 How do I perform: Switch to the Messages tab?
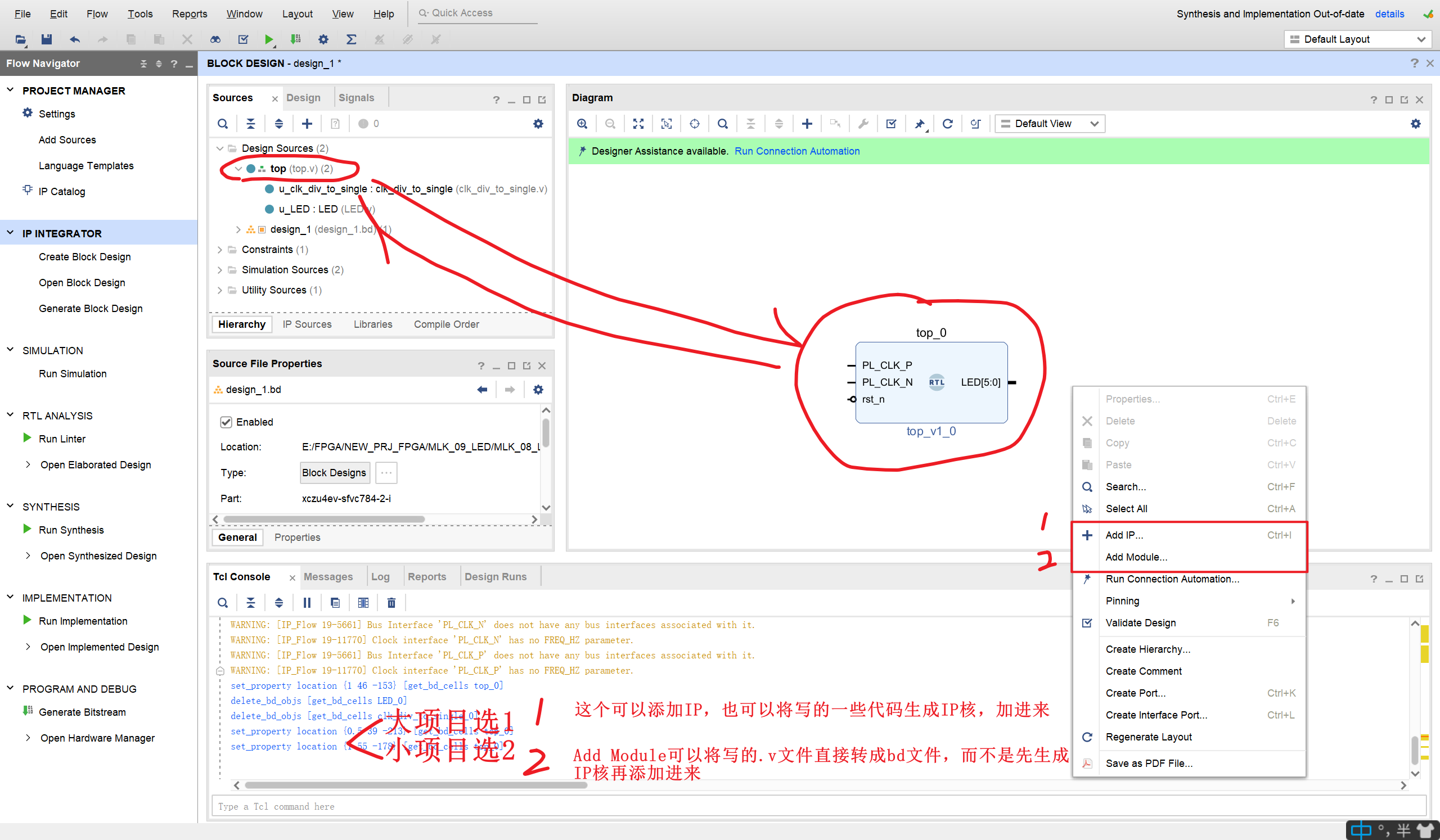click(x=328, y=577)
